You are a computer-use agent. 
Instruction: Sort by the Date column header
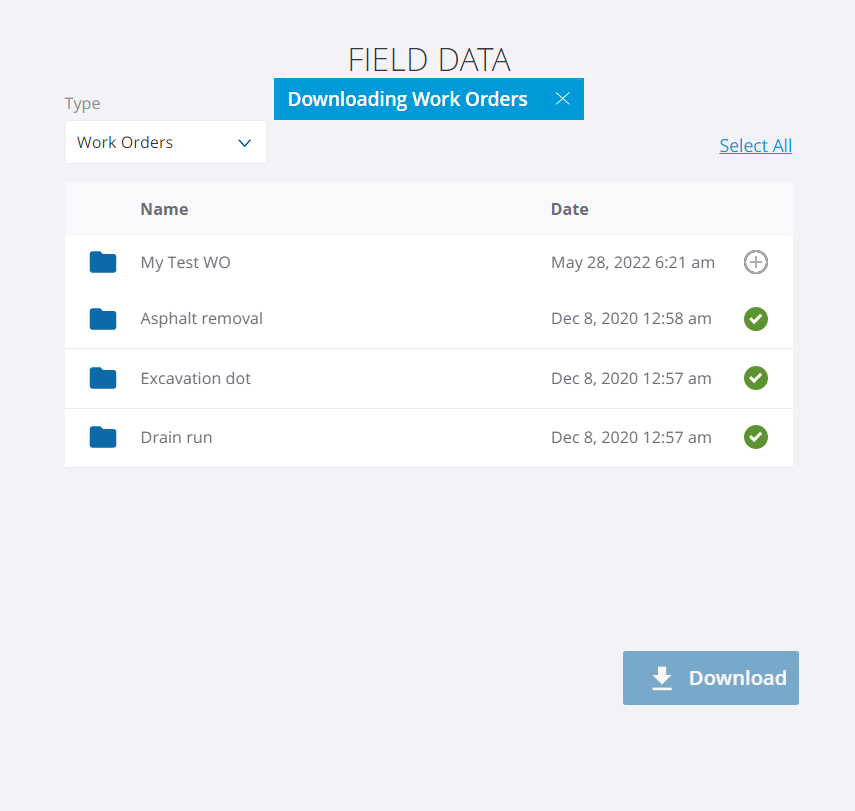[569, 209]
